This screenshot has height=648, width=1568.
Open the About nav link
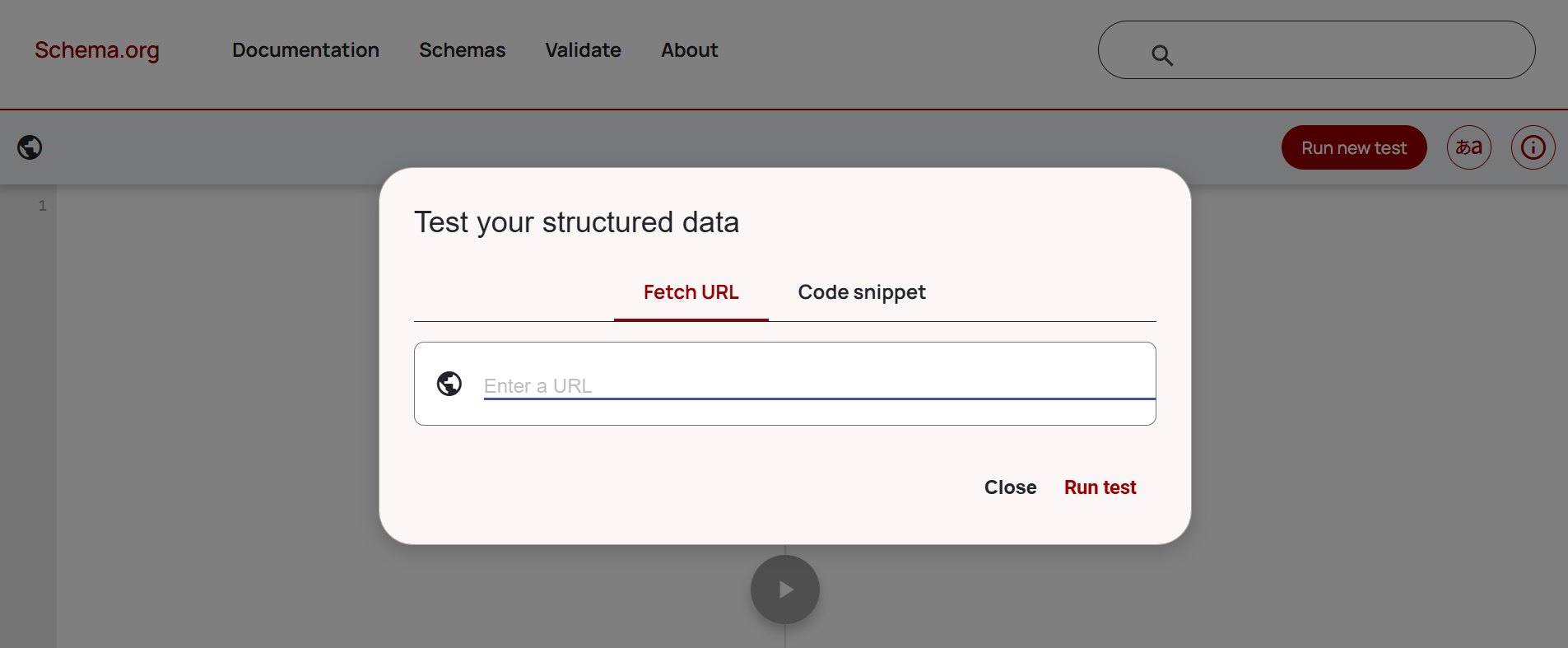click(x=690, y=50)
